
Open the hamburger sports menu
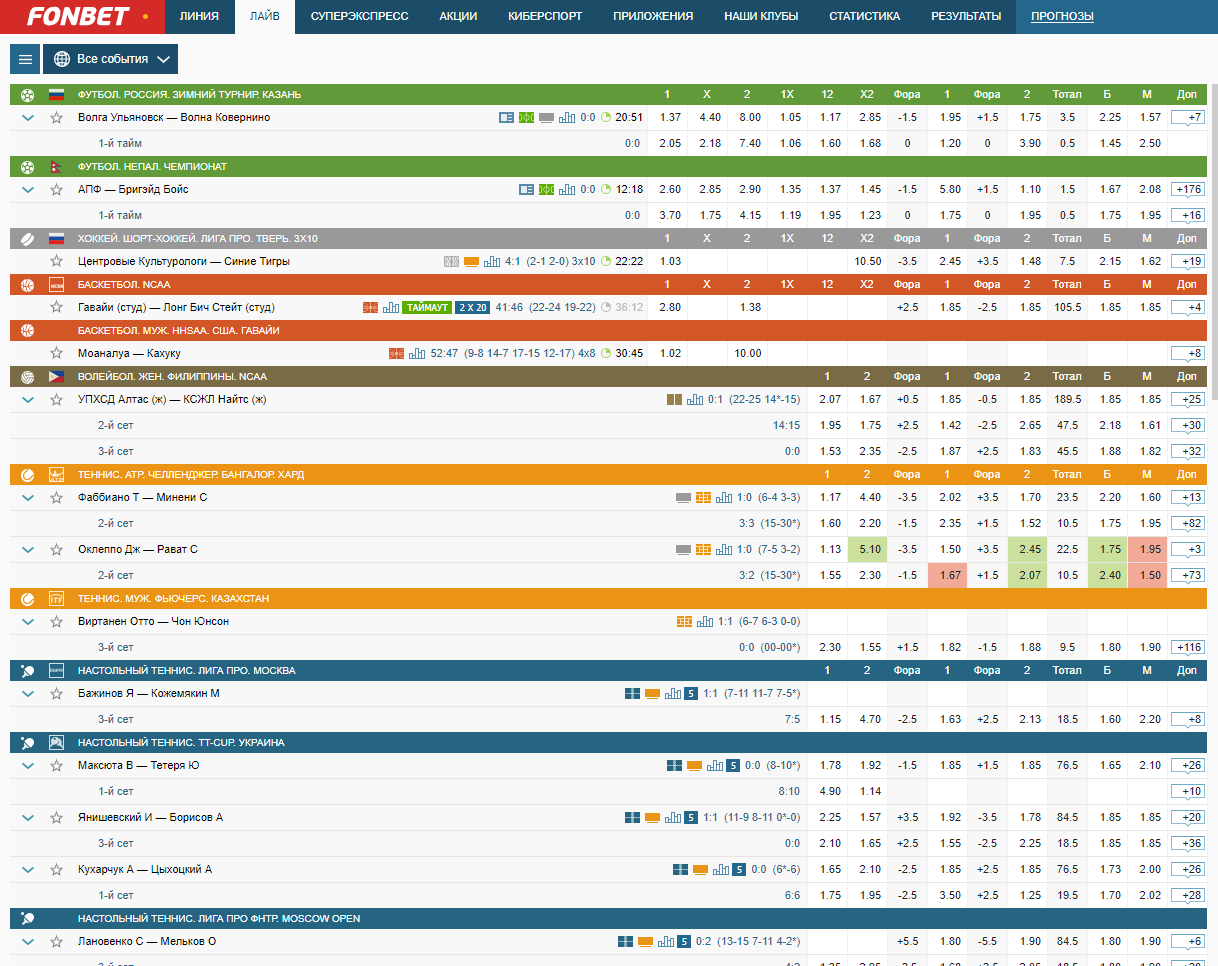click(x=24, y=59)
